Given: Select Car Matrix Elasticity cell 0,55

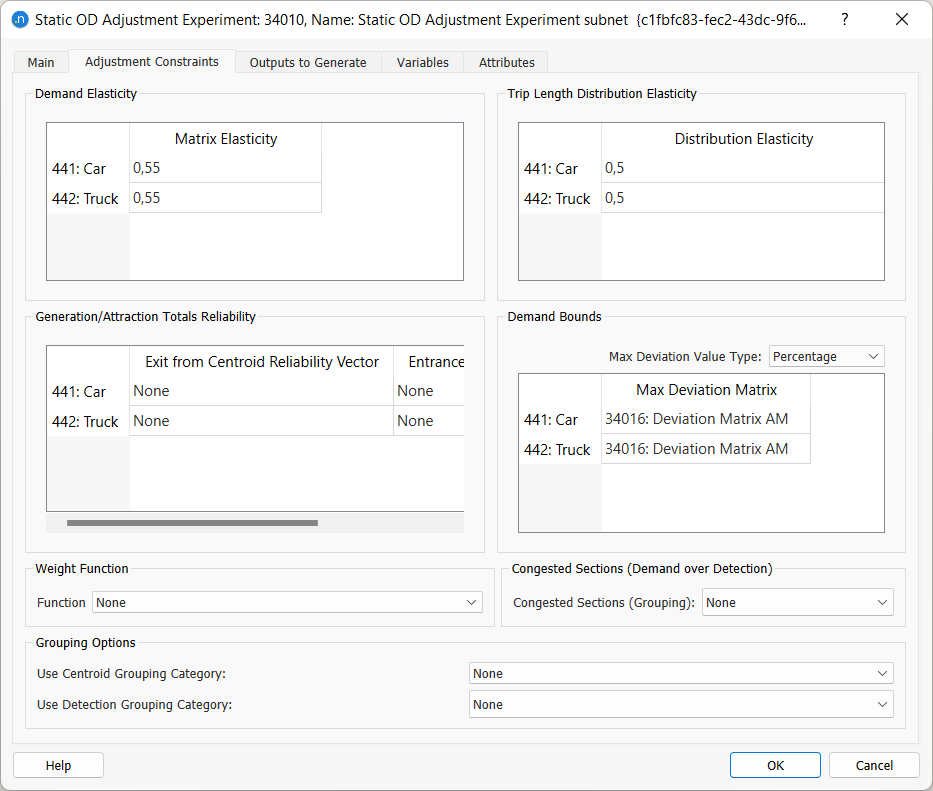Looking at the screenshot, I should (225, 168).
